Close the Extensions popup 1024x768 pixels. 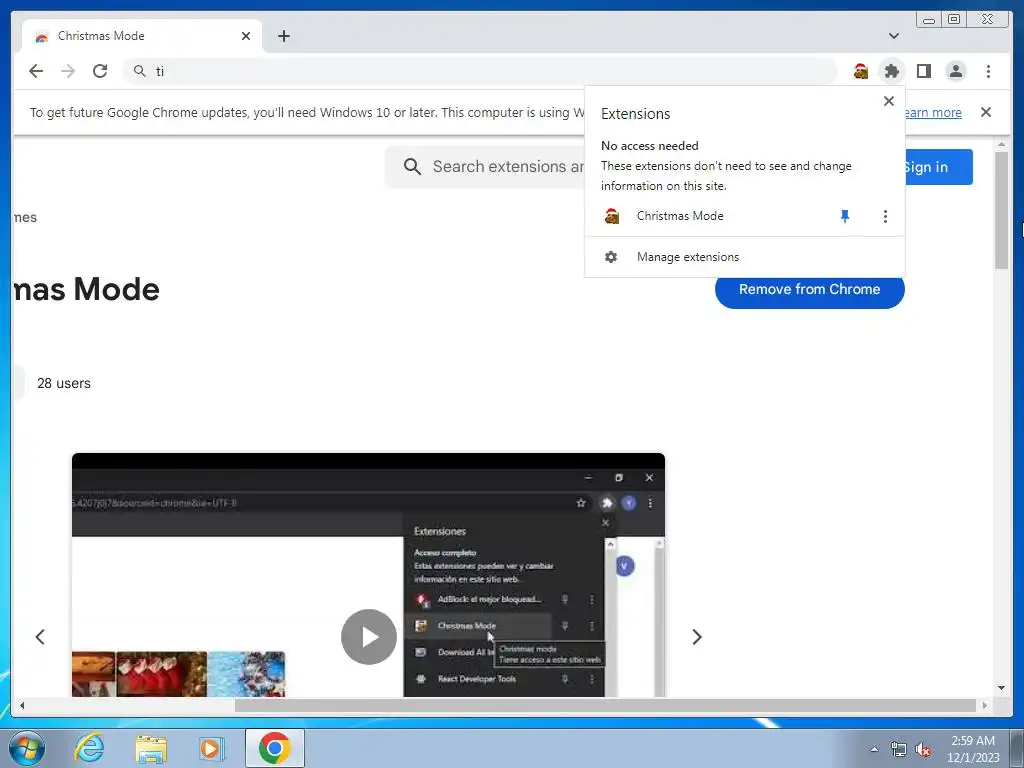(x=888, y=101)
